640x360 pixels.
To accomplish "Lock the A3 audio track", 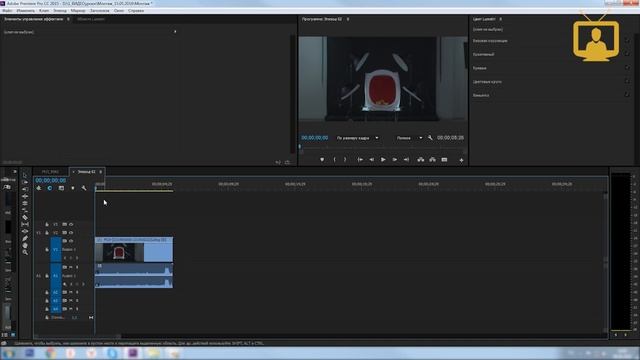I will [47, 301].
